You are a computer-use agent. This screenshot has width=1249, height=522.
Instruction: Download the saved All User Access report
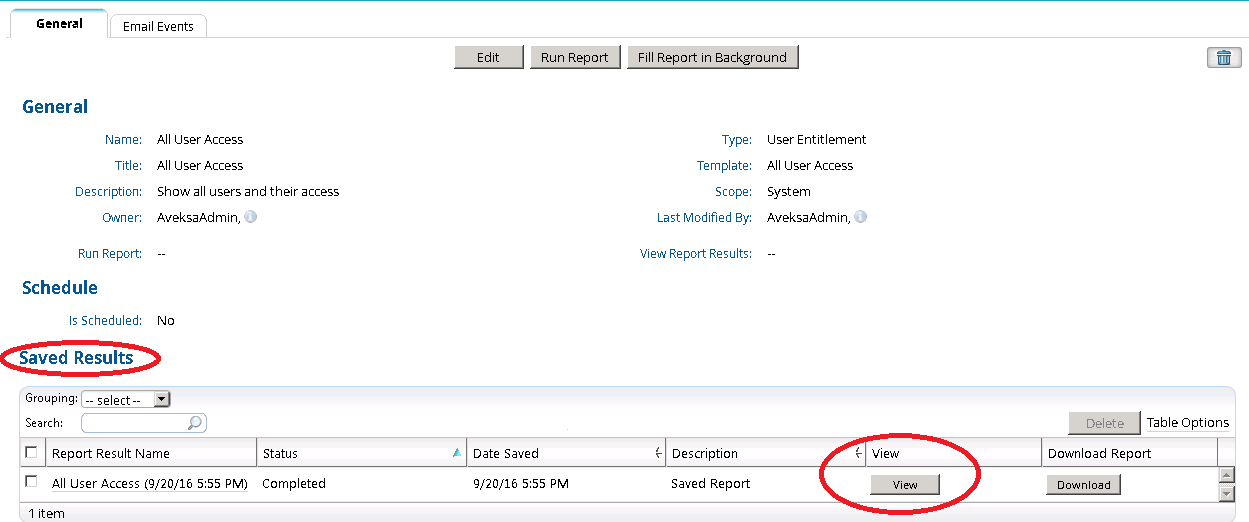1084,485
